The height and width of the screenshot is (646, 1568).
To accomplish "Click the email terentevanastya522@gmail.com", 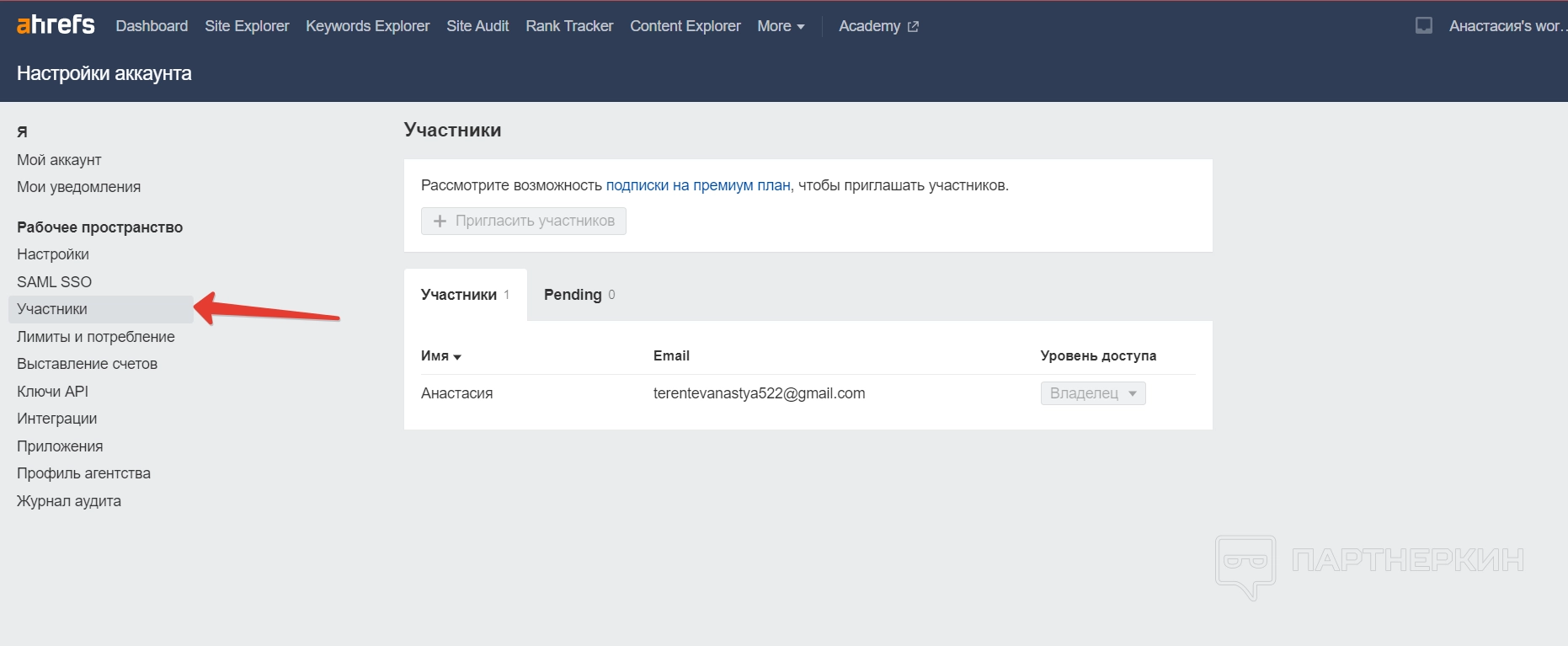I will pos(759,393).
